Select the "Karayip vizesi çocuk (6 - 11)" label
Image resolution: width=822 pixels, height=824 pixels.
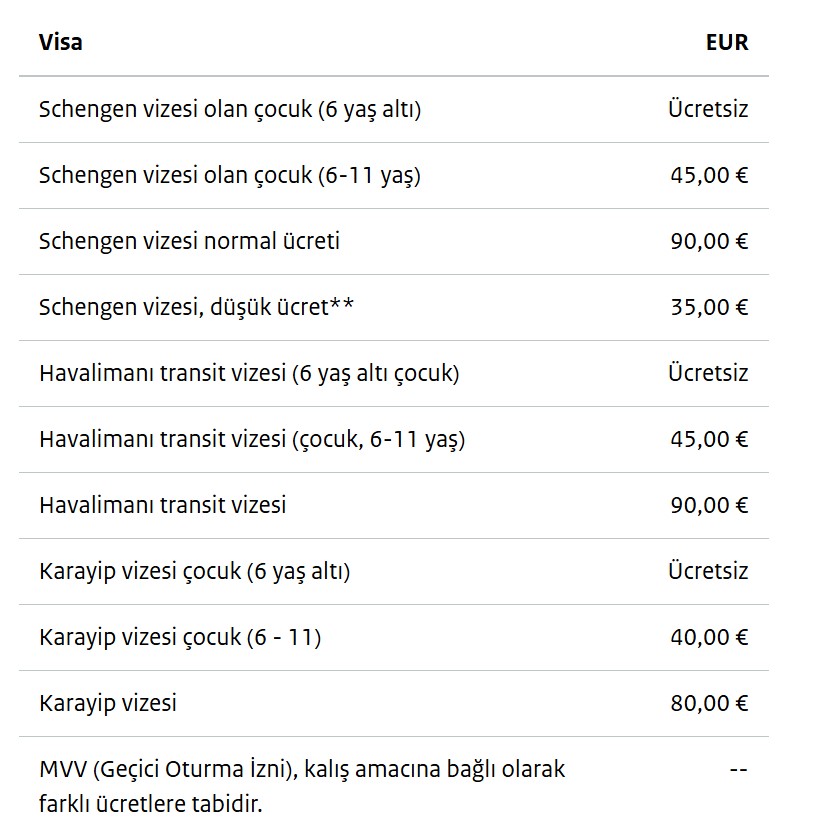point(180,637)
